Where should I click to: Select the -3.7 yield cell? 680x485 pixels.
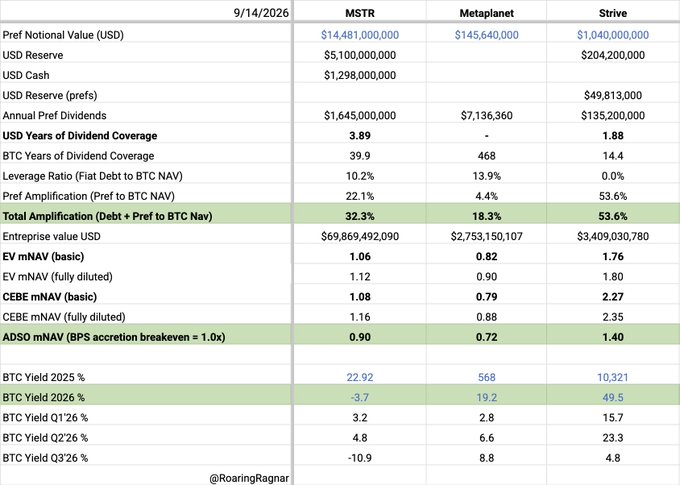pyautogui.click(x=360, y=397)
